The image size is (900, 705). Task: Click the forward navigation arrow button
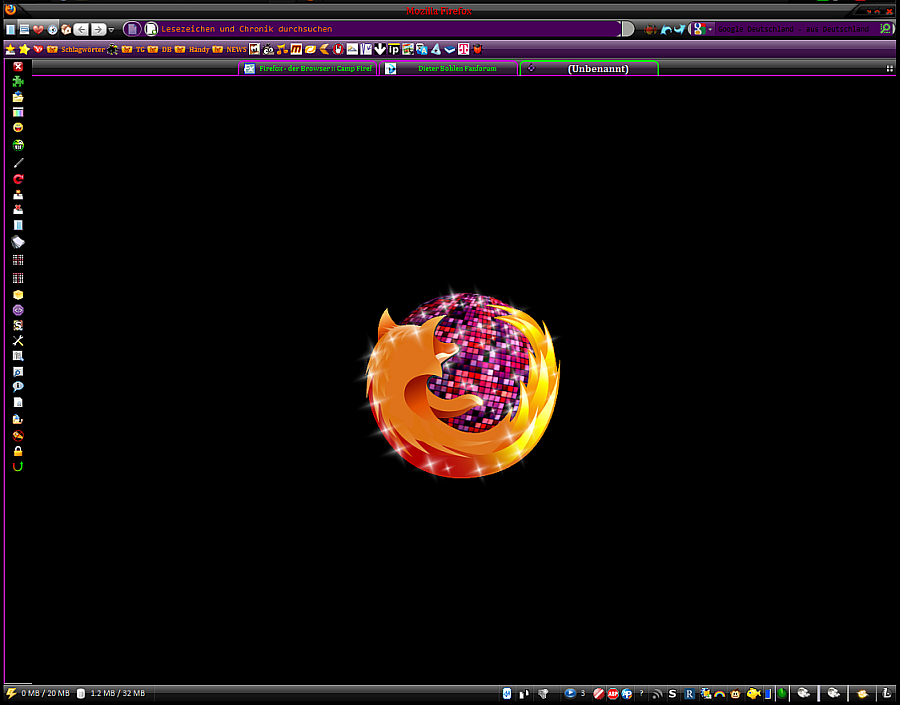98,29
